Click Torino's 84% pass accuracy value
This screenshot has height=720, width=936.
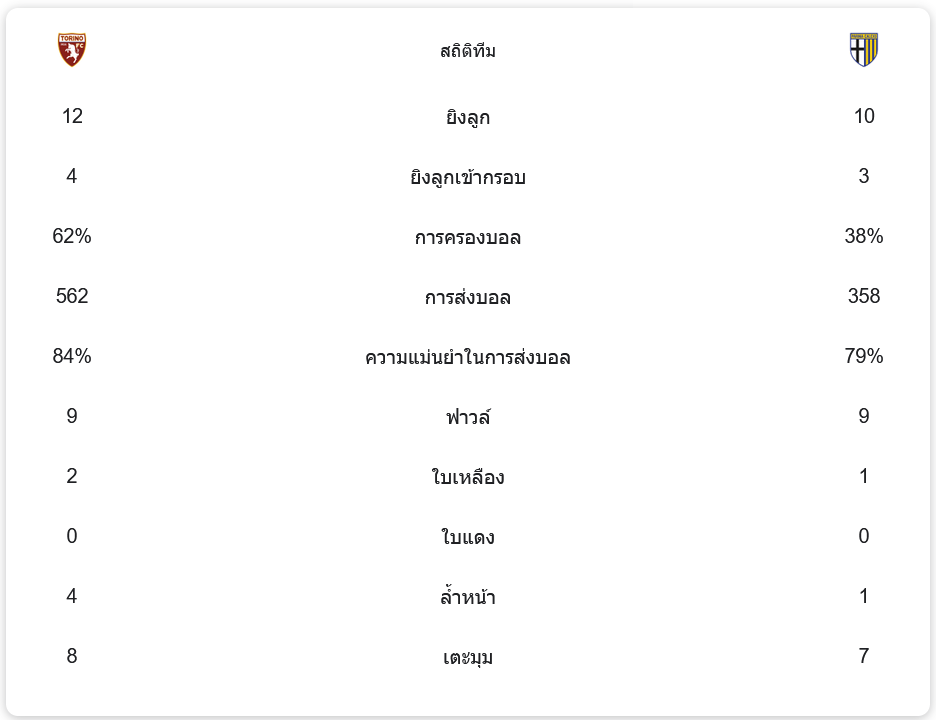coord(72,356)
